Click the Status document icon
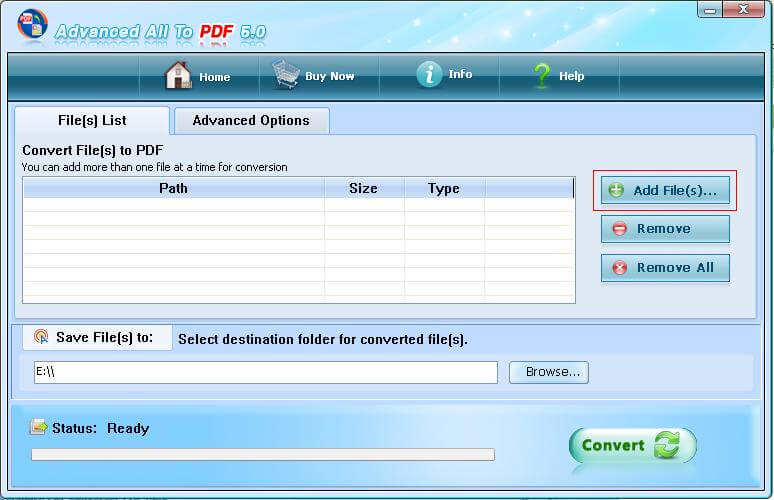774x500 pixels. [x=39, y=426]
